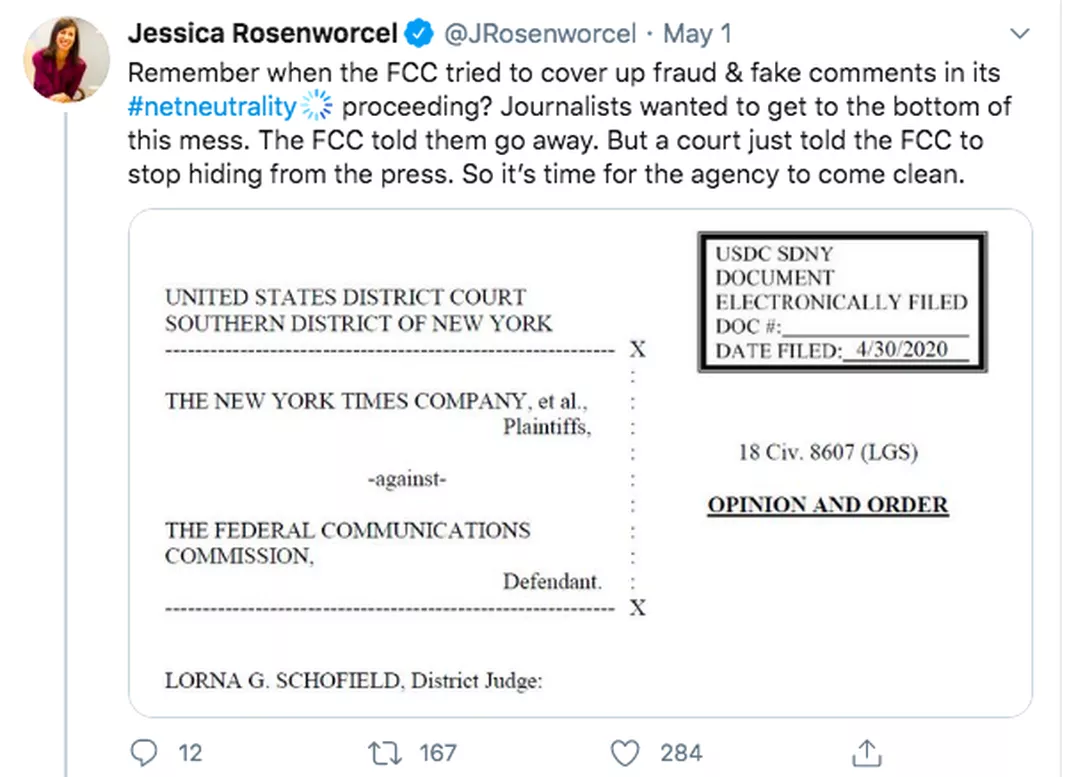The width and height of the screenshot is (1092, 777).
Task: Open the May 1 timestamp link
Action: (697, 34)
